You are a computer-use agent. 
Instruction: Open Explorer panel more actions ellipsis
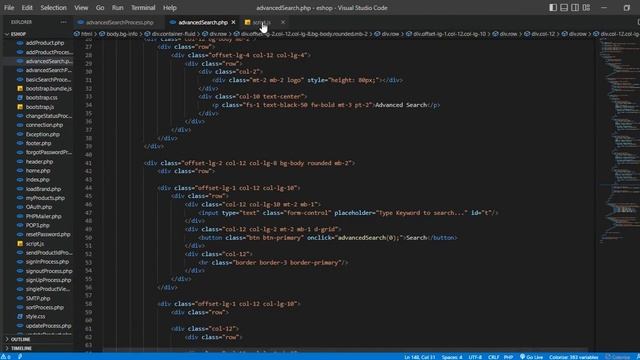click(63, 22)
